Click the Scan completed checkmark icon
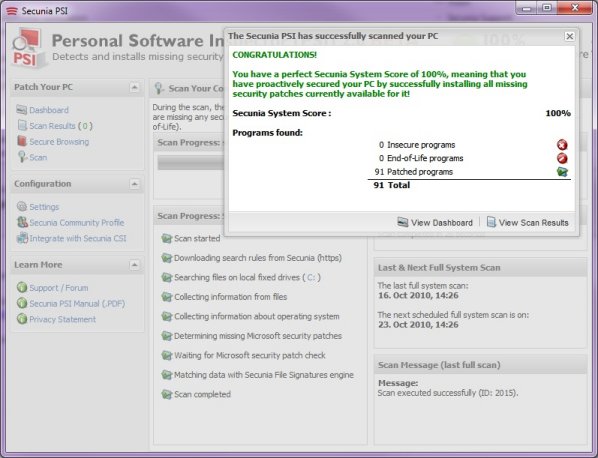Image resolution: width=598 pixels, height=458 pixels. 167,394
